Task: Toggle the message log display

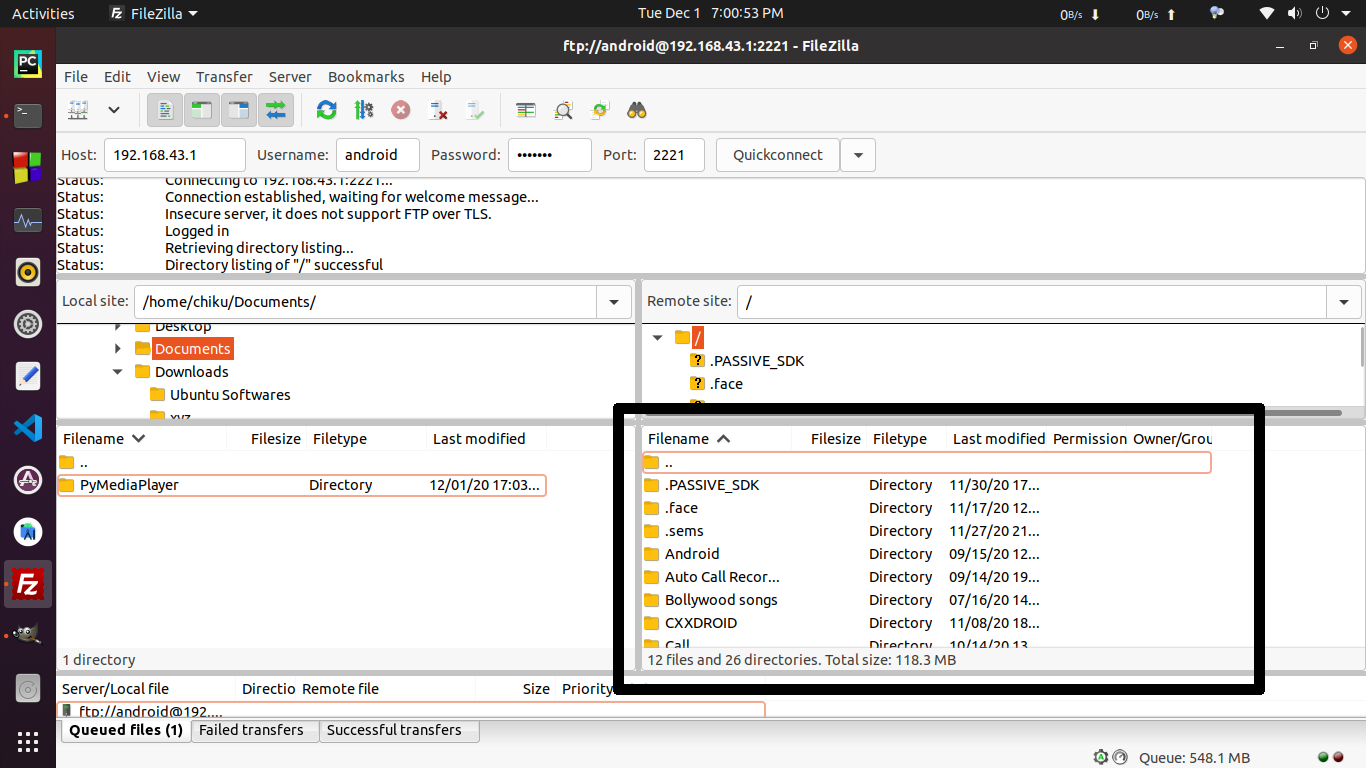Action: coord(165,110)
